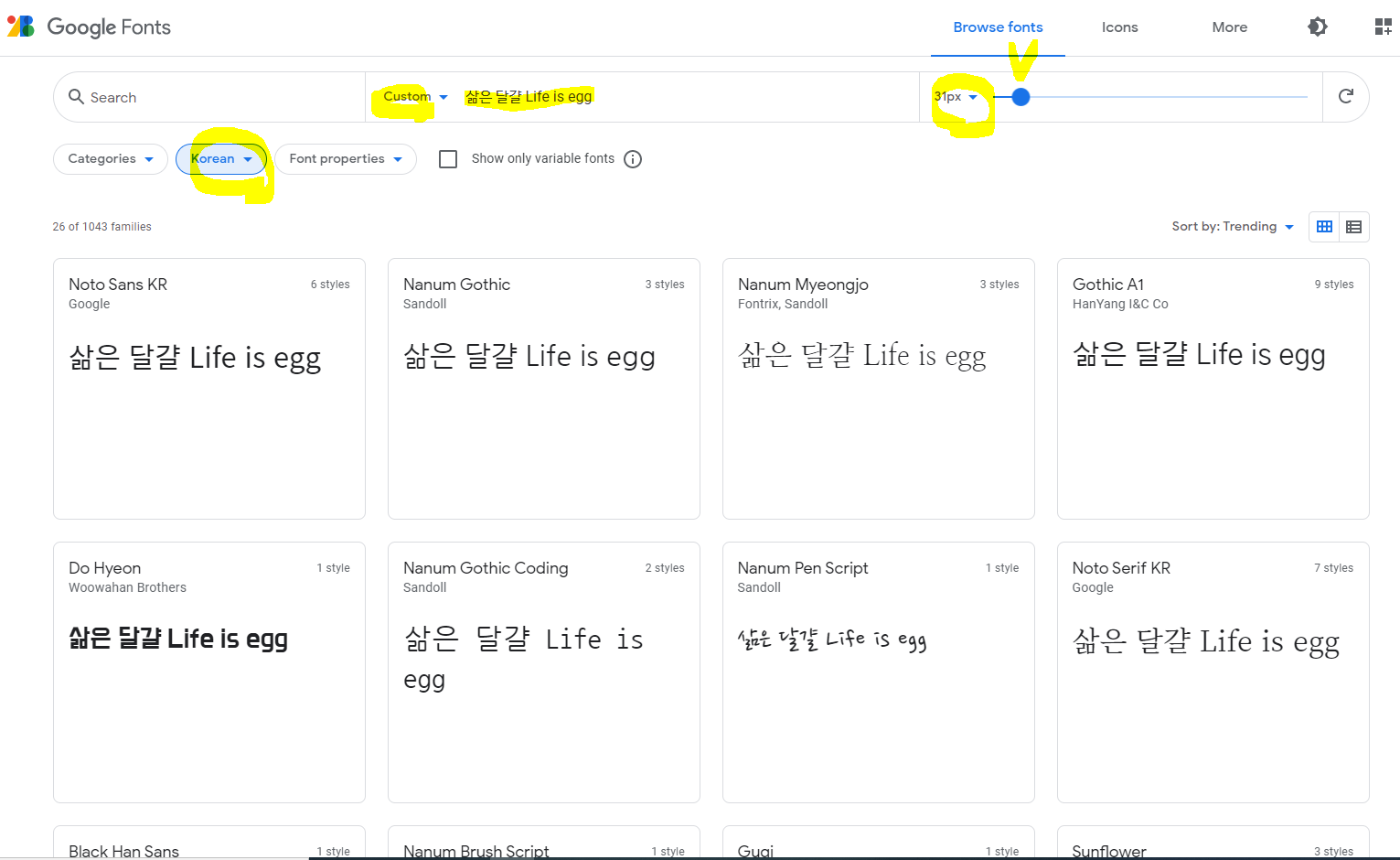
Task: Go to the Icons tab
Action: pyautogui.click(x=1119, y=27)
